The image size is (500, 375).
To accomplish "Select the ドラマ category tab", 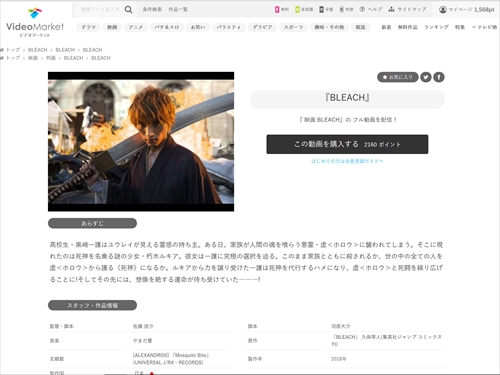I will pyautogui.click(x=89, y=27).
